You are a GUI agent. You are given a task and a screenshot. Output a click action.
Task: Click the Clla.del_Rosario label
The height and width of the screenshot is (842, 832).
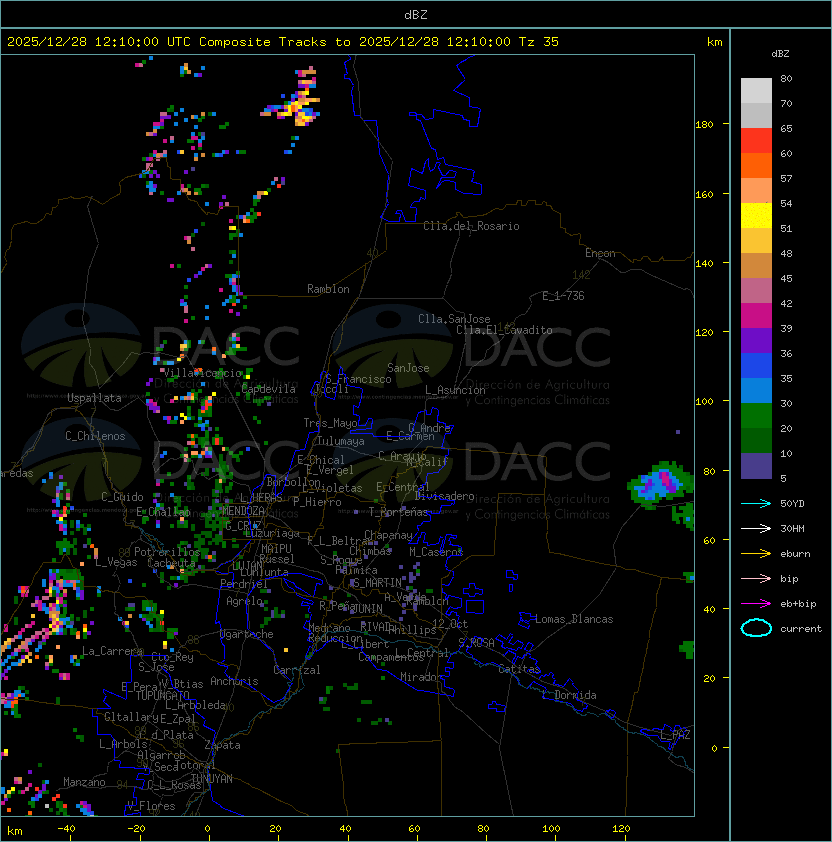(471, 226)
